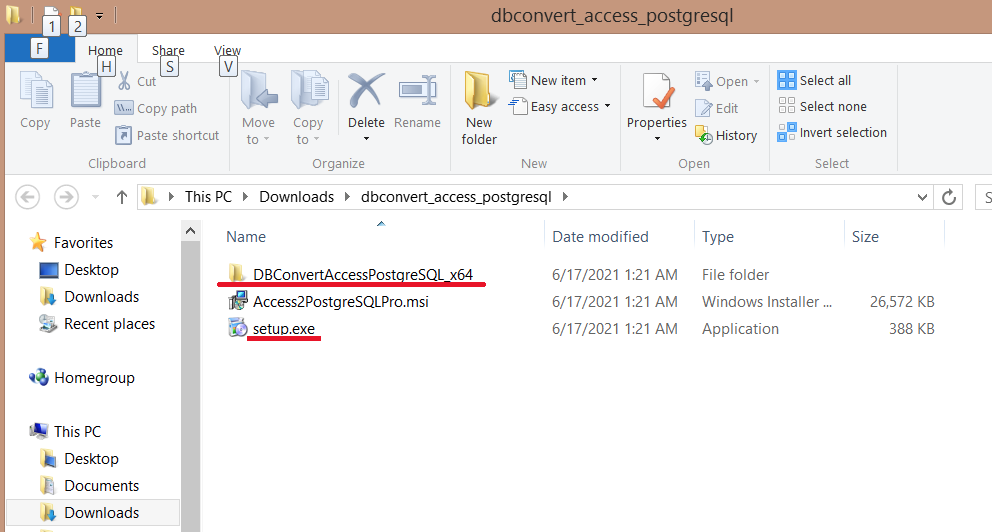Viewport: 992px width, 532px height.
Task: Switch to the Share tab
Action: pos(168,50)
